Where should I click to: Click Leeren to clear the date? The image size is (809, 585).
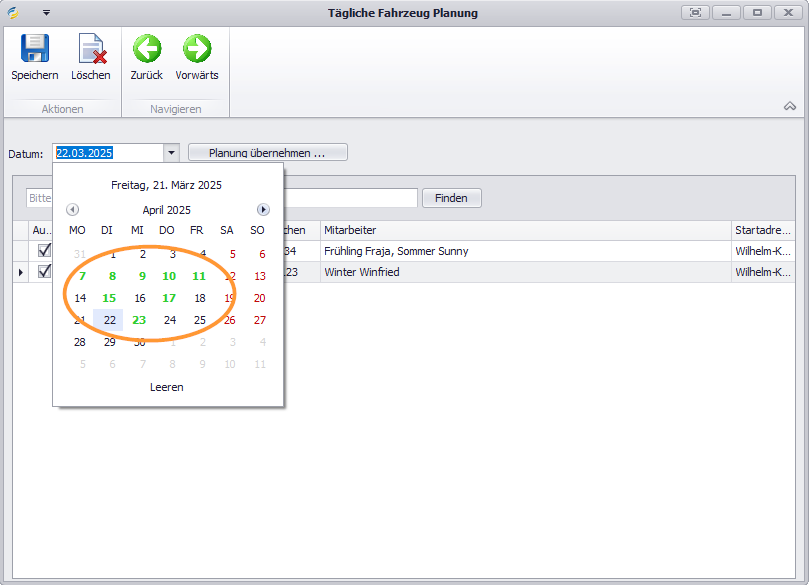pyautogui.click(x=167, y=387)
